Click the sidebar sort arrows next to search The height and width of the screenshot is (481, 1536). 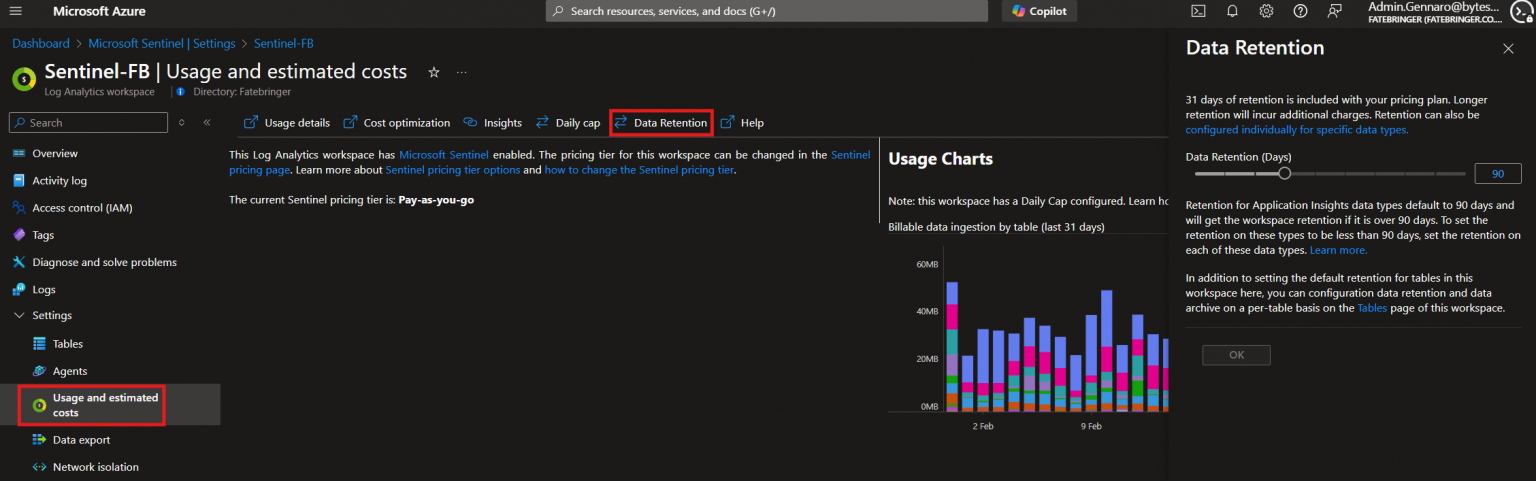(x=181, y=123)
